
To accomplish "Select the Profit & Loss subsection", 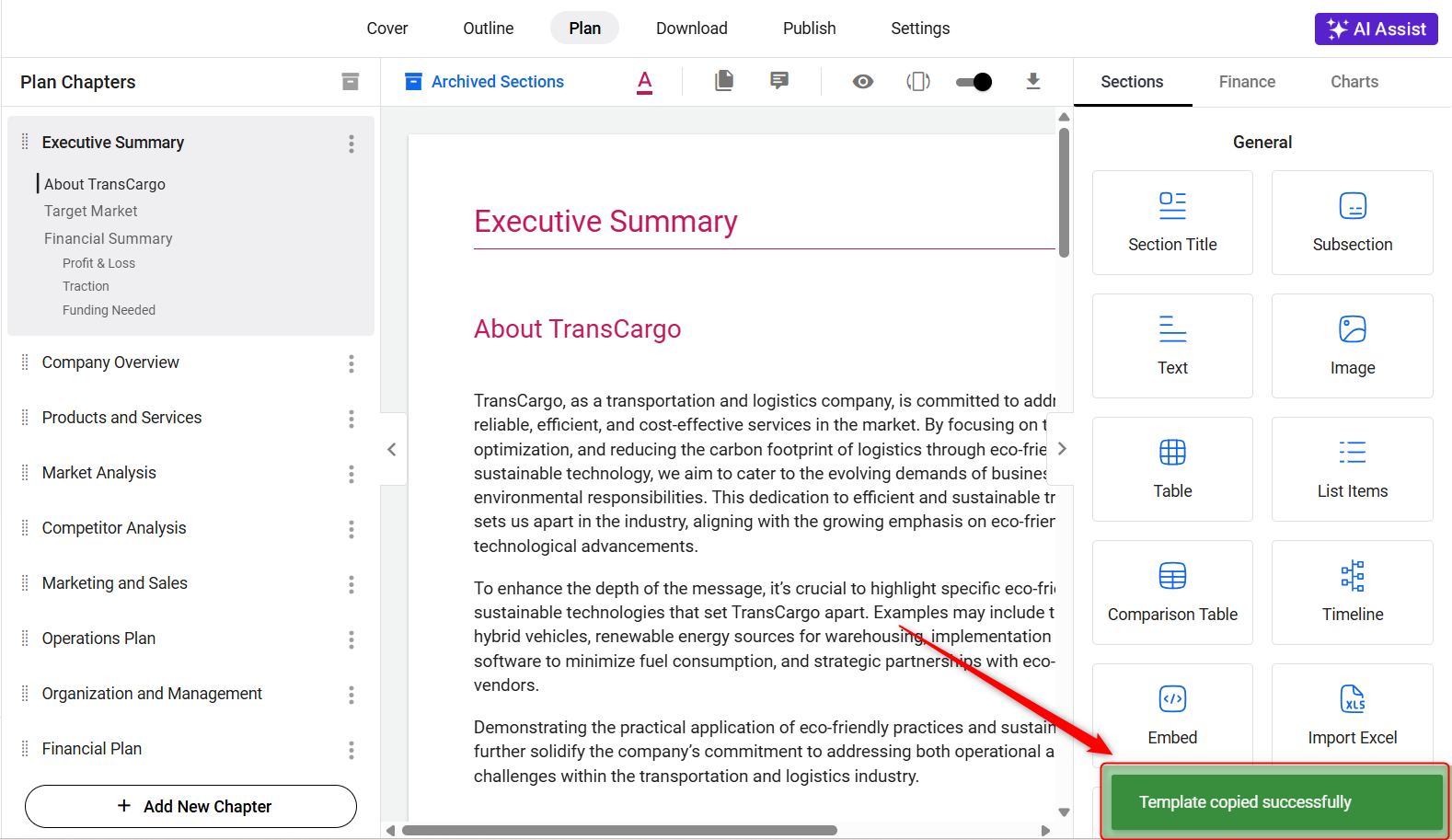I will point(98,263).
